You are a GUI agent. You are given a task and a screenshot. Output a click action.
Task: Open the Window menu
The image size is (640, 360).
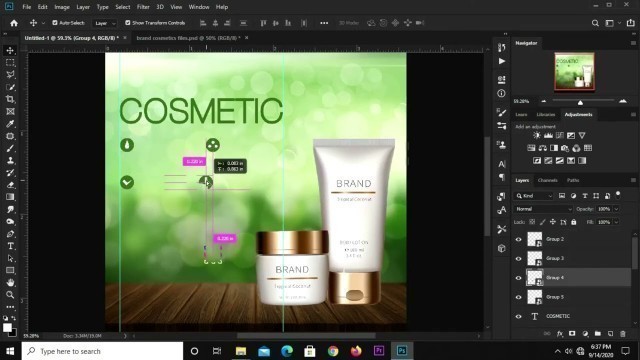(199, 7)
